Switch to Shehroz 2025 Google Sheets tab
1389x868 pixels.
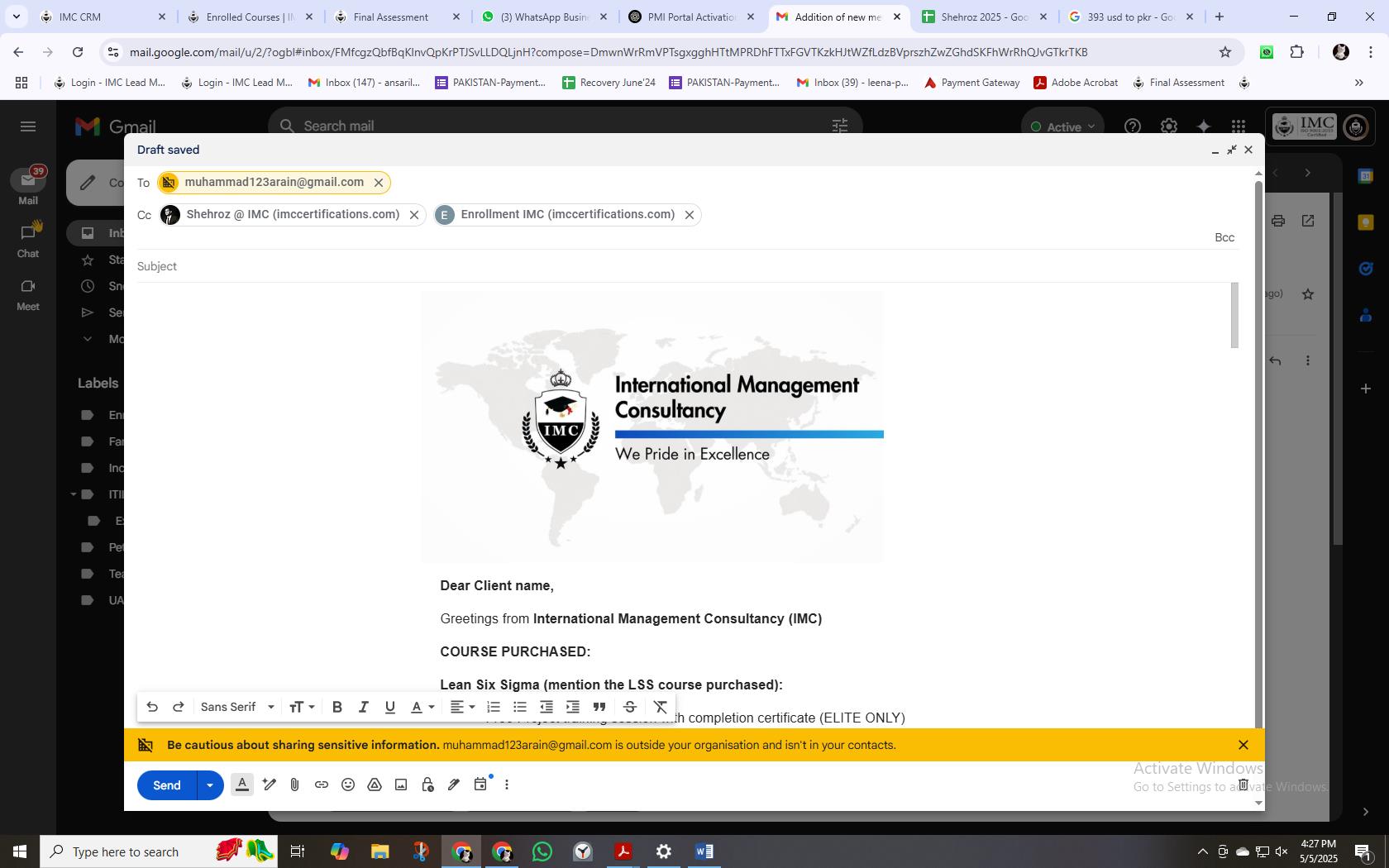tap(984, 17)
